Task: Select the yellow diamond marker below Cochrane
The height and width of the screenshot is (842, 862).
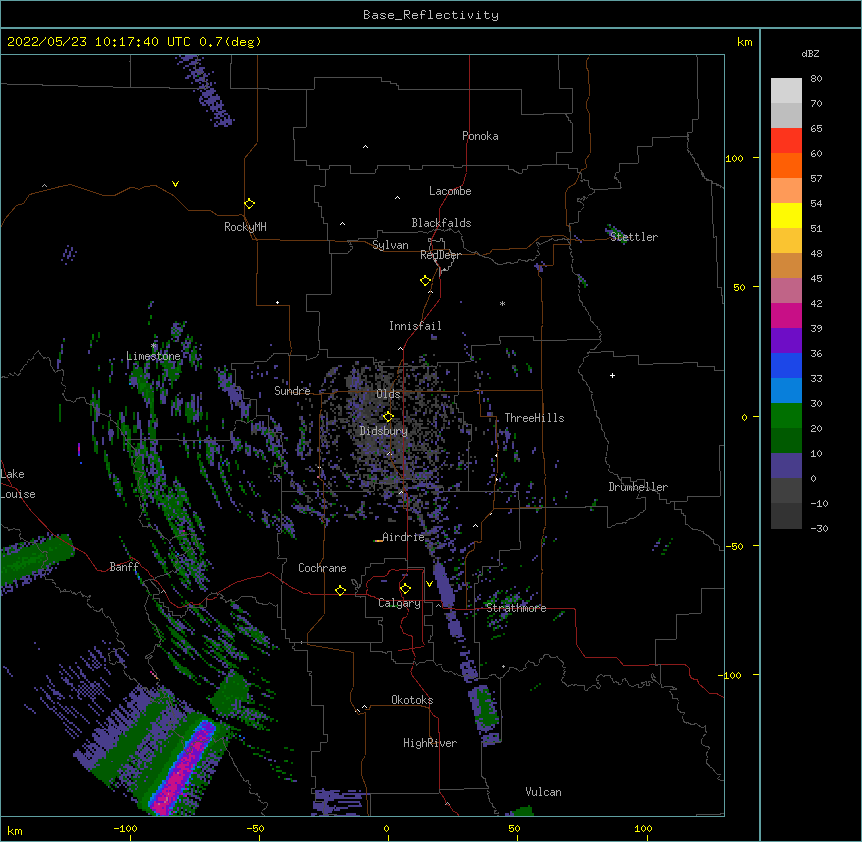Action: click(x=340, y=590)
